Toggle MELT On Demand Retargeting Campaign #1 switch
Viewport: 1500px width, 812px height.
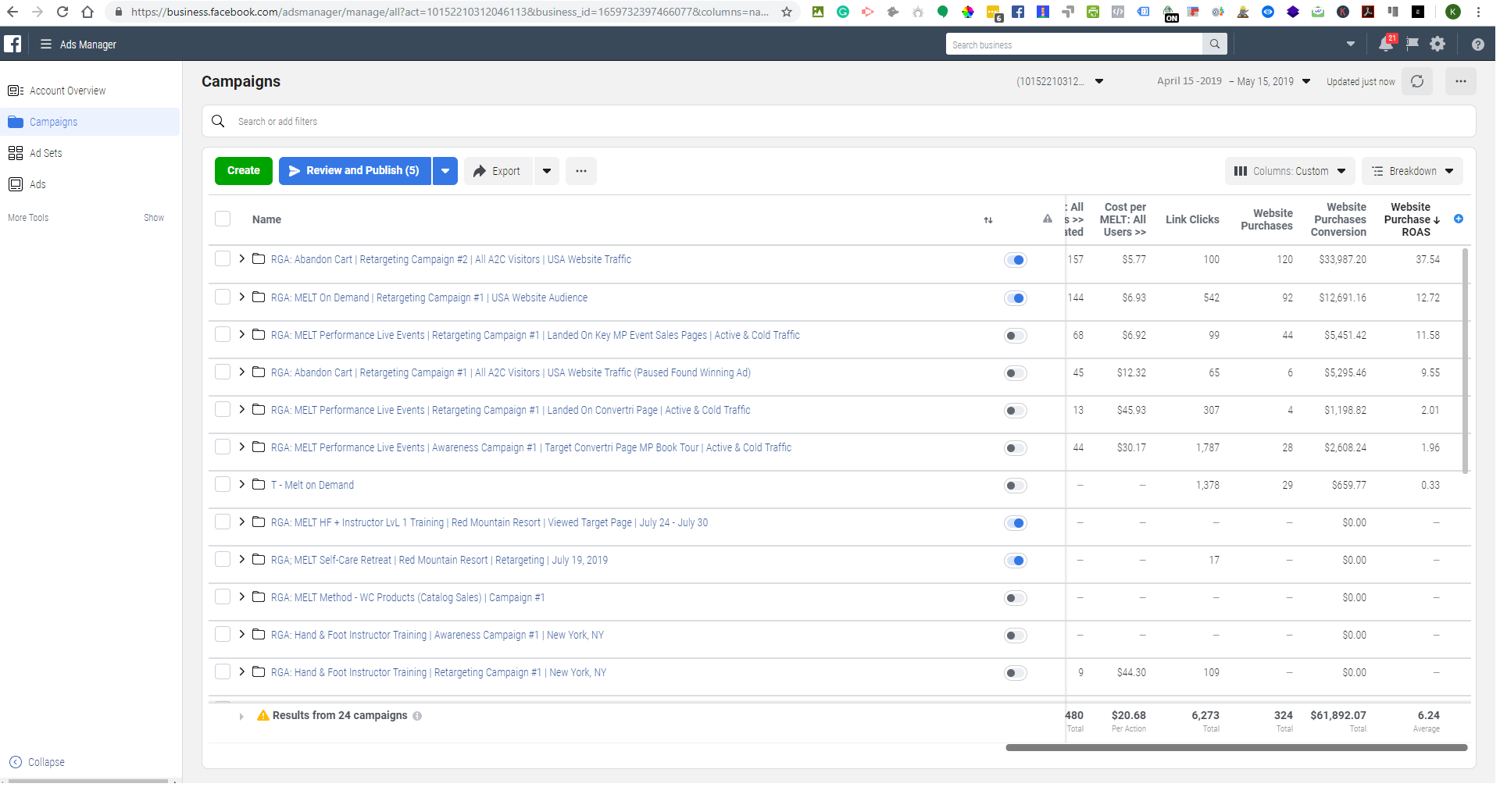coord(1015,298)
